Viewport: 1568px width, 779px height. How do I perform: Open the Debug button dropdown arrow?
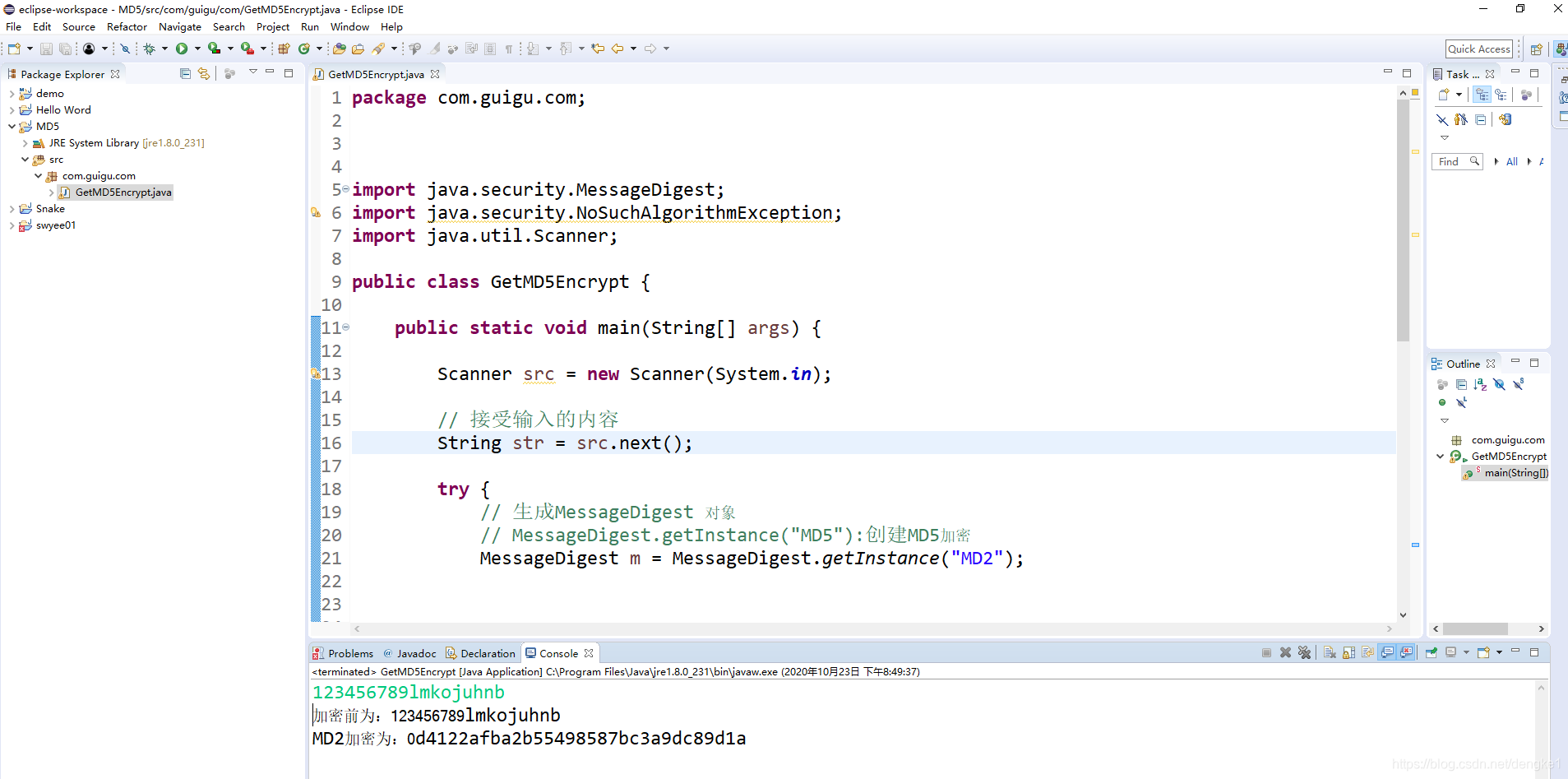pos(164,49)
